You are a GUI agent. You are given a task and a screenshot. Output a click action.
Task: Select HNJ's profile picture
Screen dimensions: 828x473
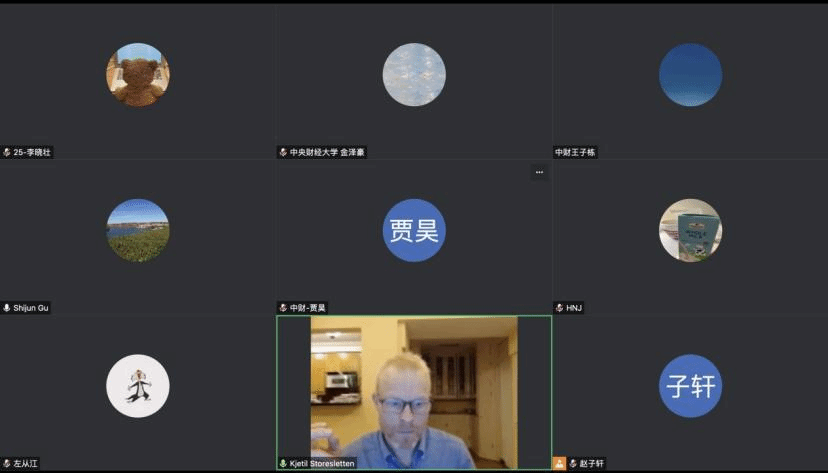tap(690, 230)
